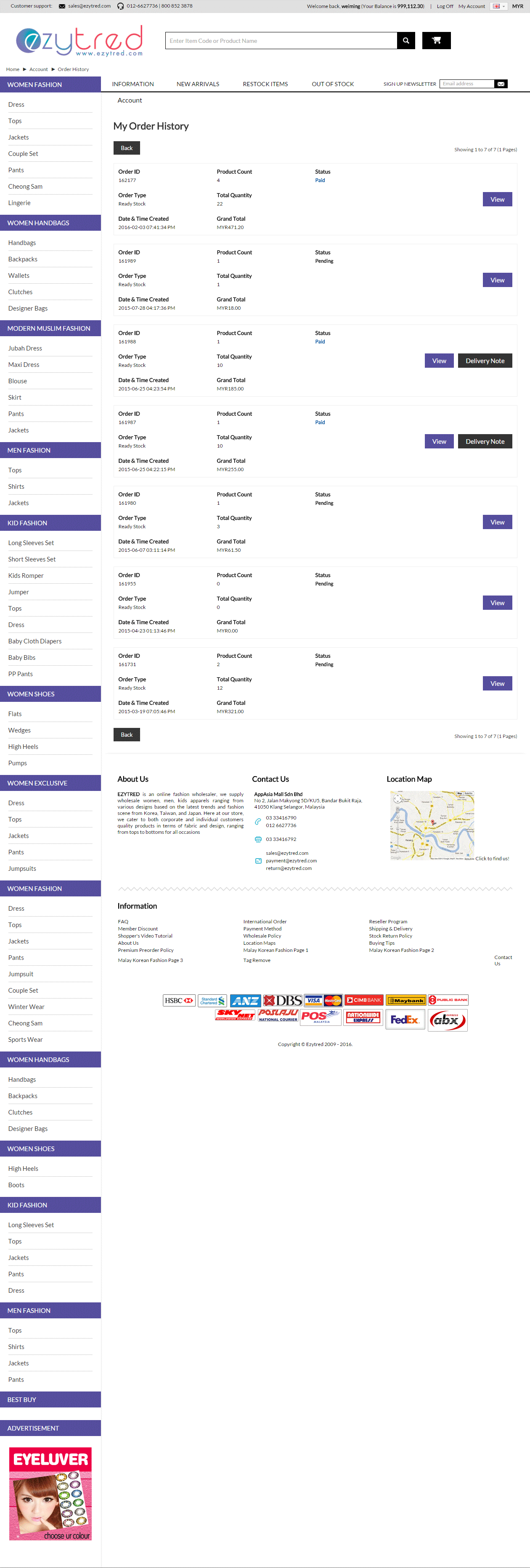
Task: Click into the product search field
Action: click(x=281, y=41)
